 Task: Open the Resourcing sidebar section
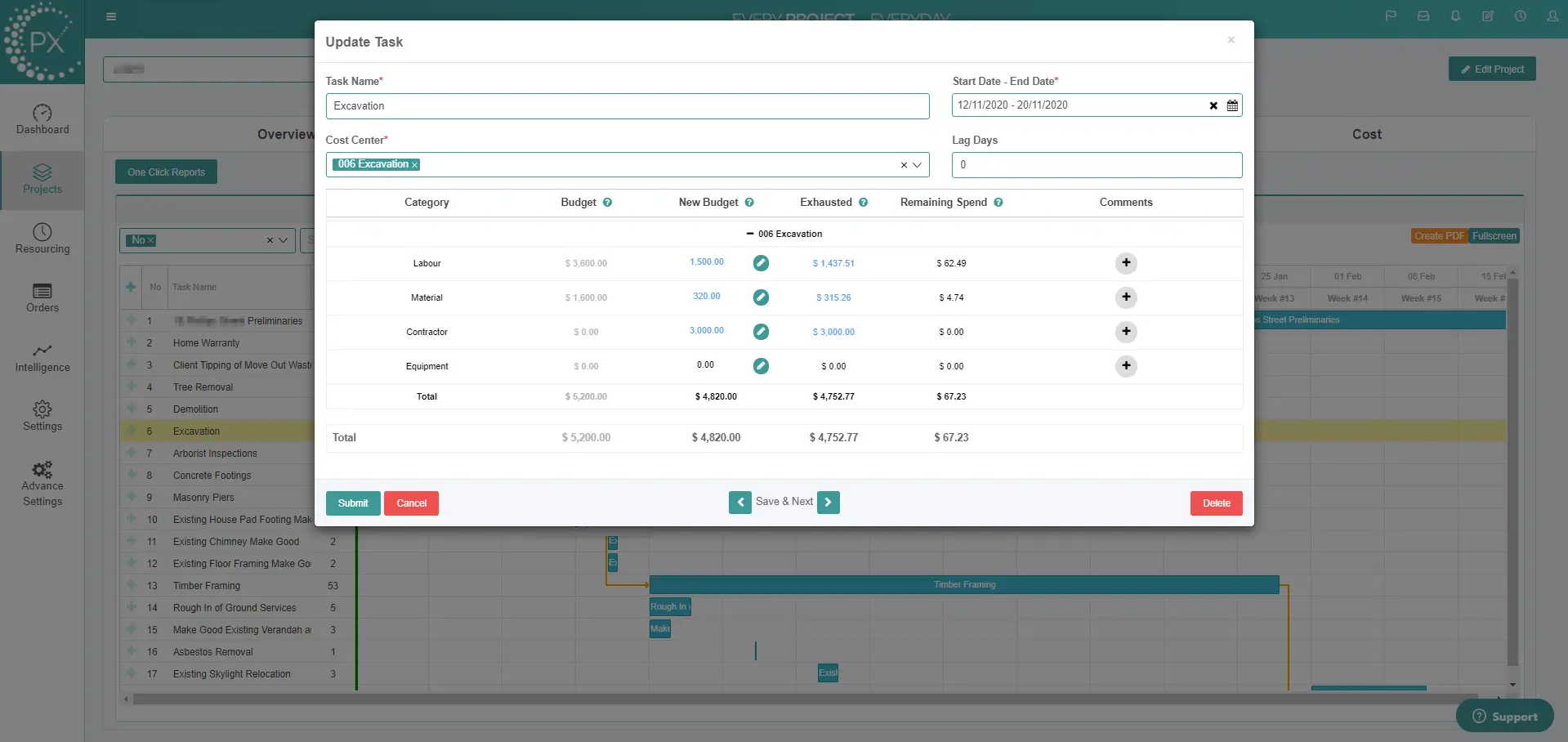(x=42, y=239)
